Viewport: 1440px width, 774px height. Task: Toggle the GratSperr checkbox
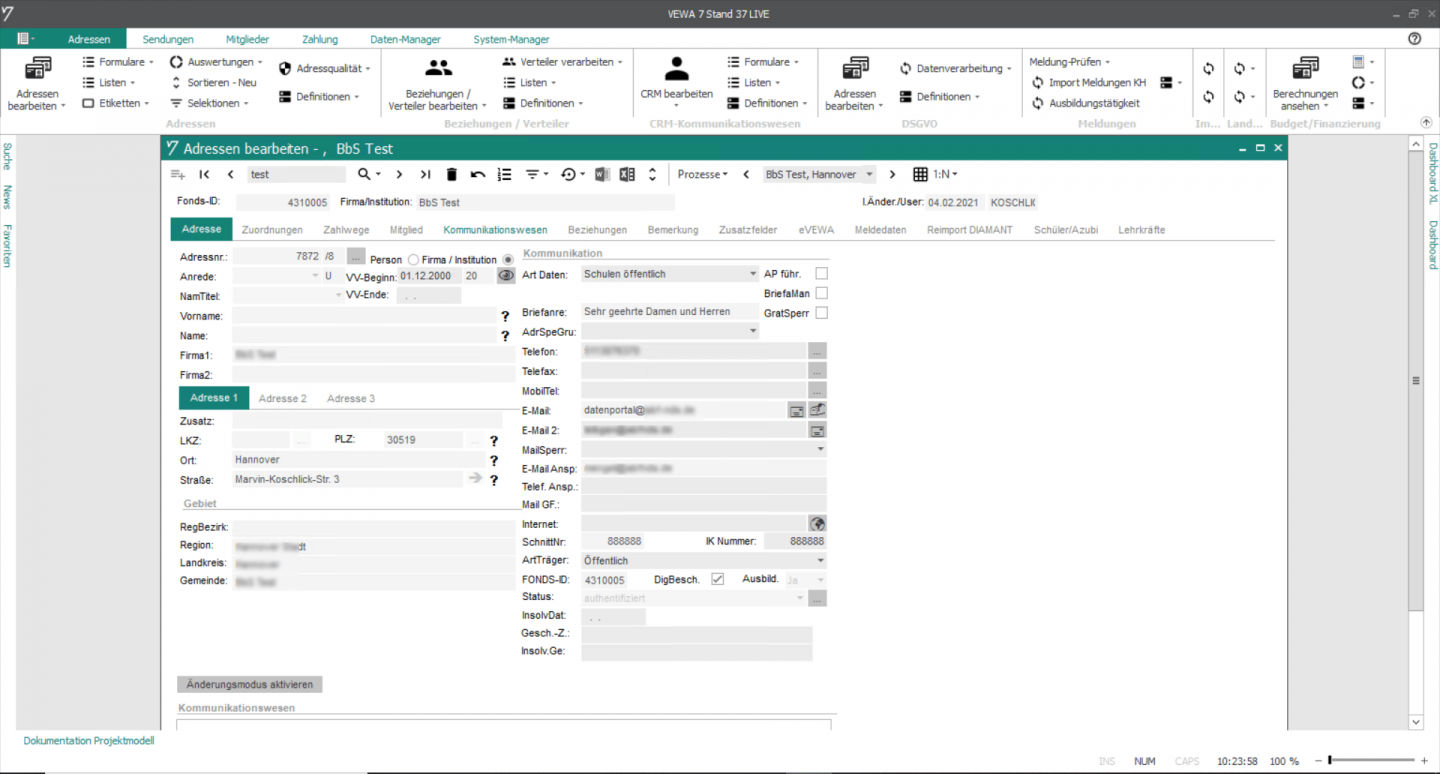[x=822, y=313]
